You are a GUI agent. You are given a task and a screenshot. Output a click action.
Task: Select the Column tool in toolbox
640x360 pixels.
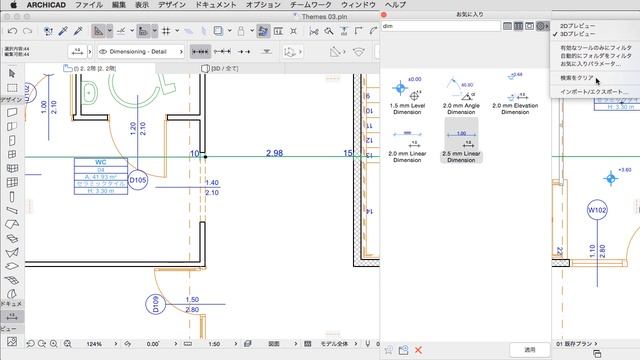pyautogui.click(x=12, y=197)
